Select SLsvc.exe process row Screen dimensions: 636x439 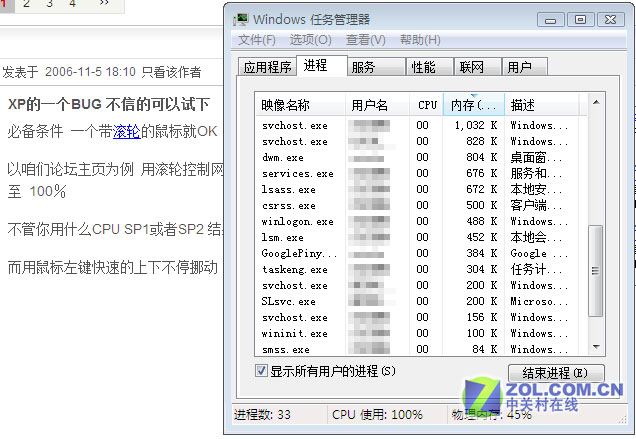pyautogui.click(x=421, y=301)
